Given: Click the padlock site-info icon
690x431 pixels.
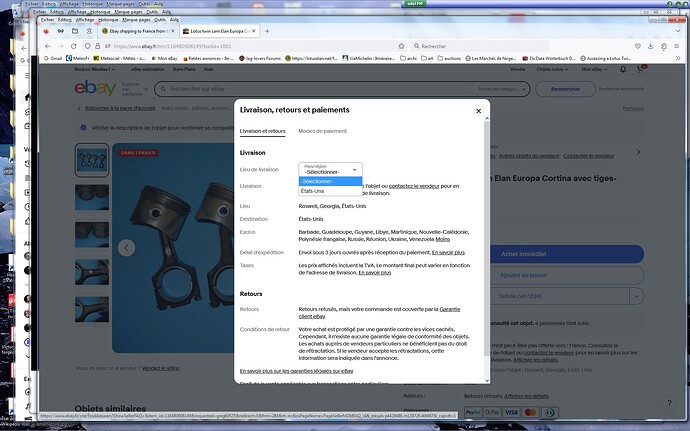Looking at the screenshot, I should coord(97,46).
